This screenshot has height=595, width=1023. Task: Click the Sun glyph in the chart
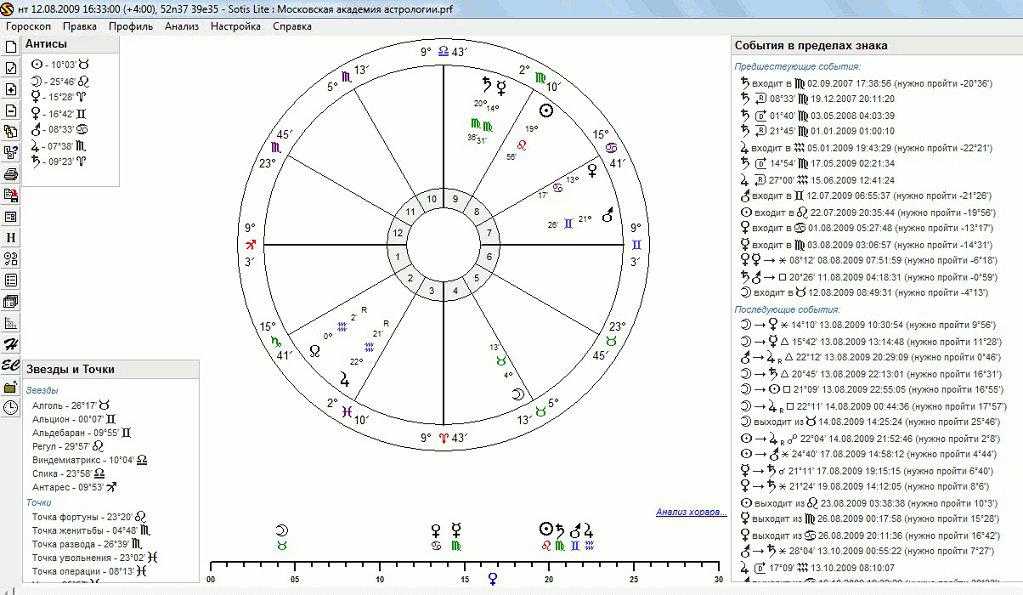[x=546, y=110]
